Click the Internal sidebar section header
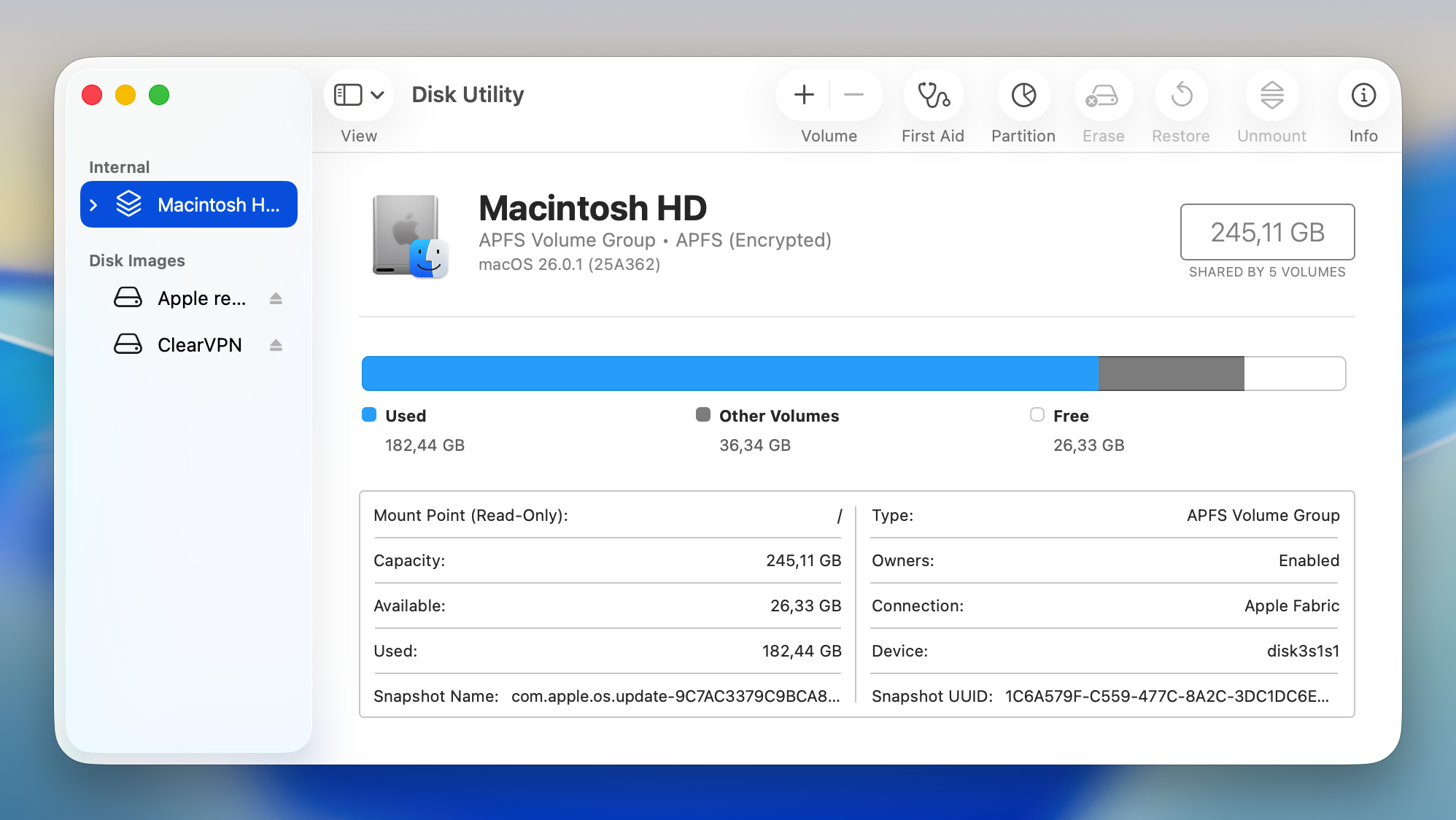The width and height of the screenshot is (1456, 820). pyautogui.click(x=119, y=167)
